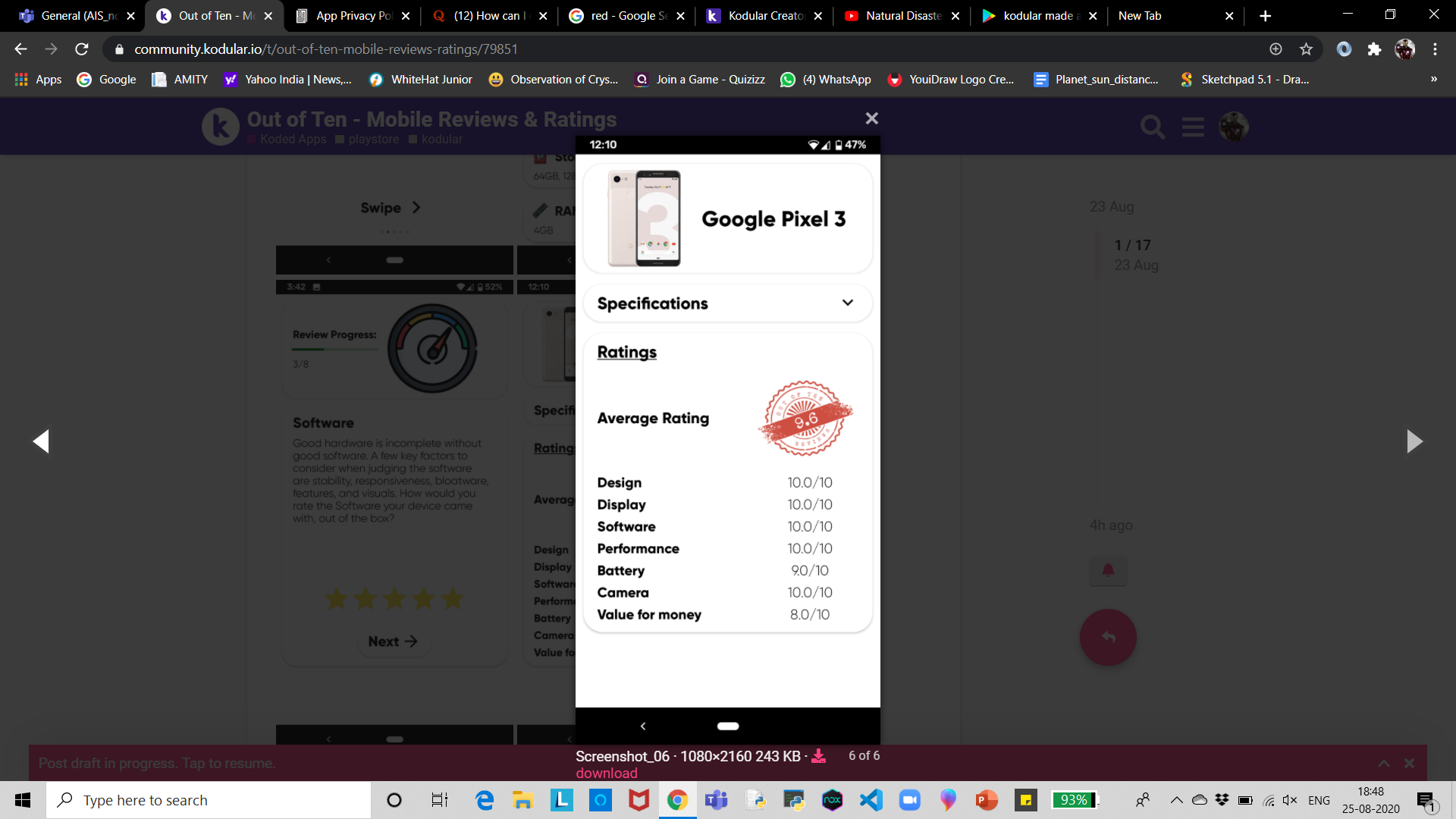This screenshot has width=1456, height=819.
Task: Open Chrome extensions puzzle icon
Action: tap(1374, 49)
